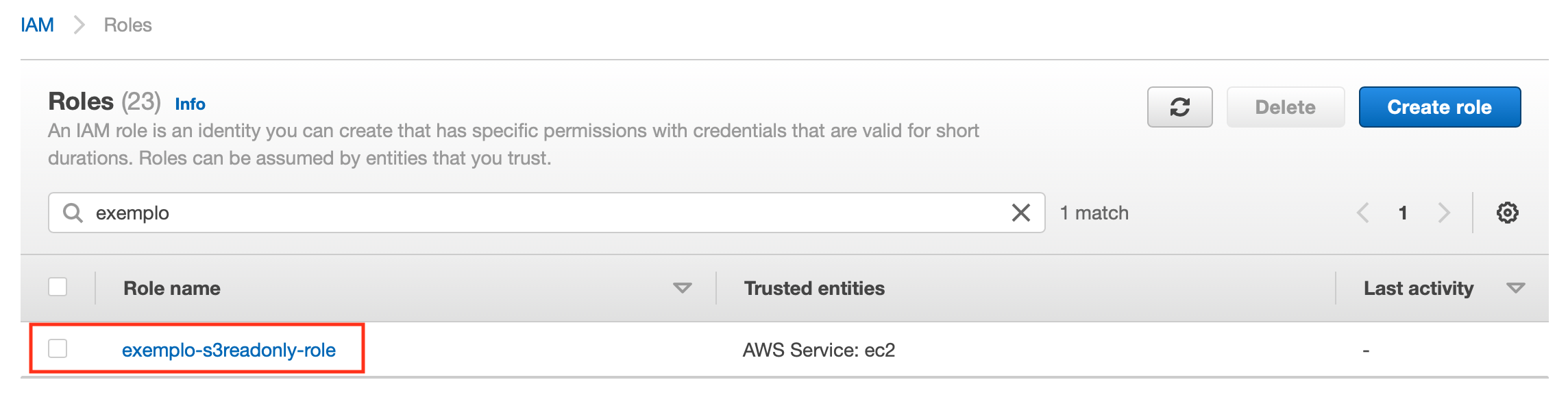The height and width of the screenshot is (417, 1568).
Task: Clear the search field with the X icon
Action: 1020,213
